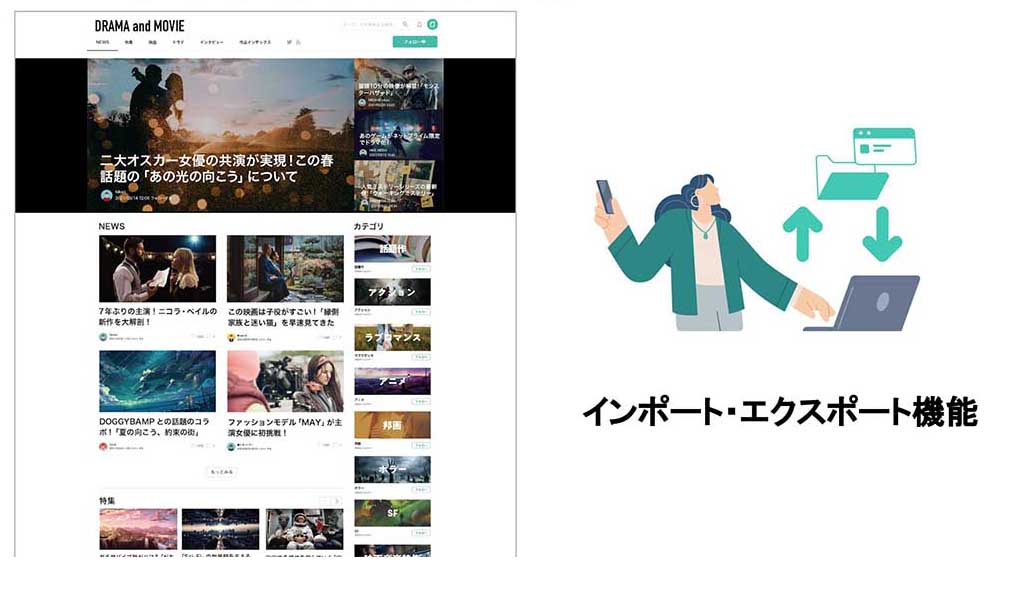Click next arrow in the 特集 carousel
This screenshot has height=605, width=1023.
[337, 500]
